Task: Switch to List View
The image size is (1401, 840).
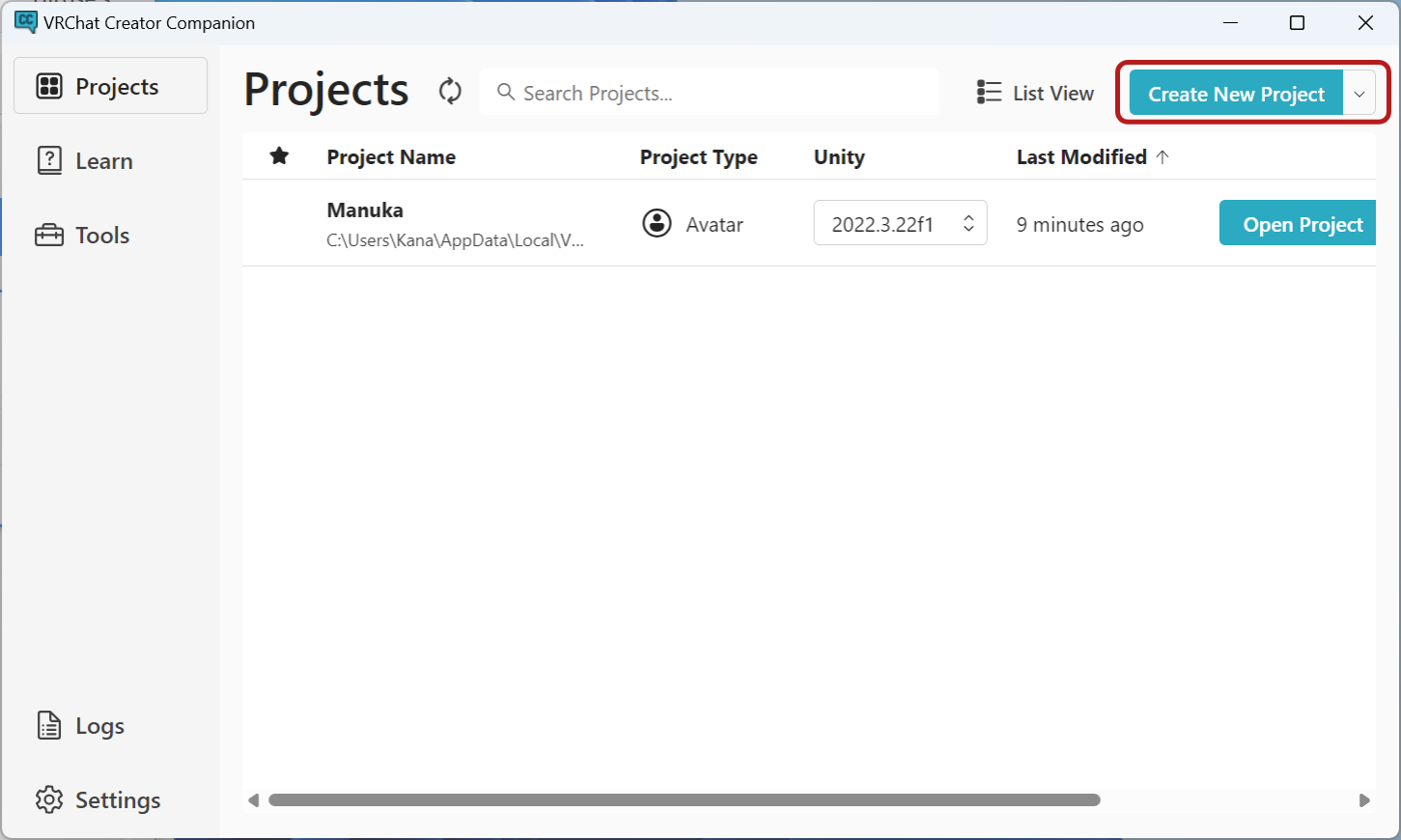Action: pyautogui.click(x=1035, y=93)
